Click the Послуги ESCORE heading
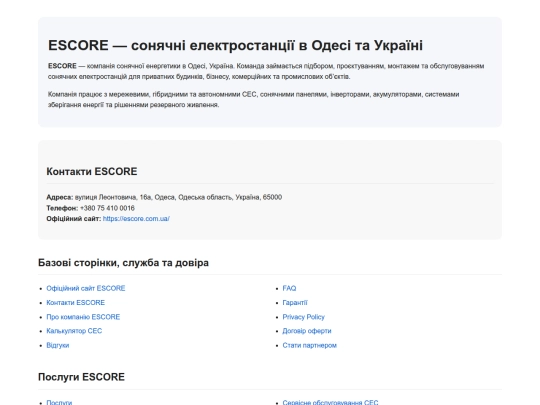The height and width of the screenshot is (405, 540). point(81,377)
